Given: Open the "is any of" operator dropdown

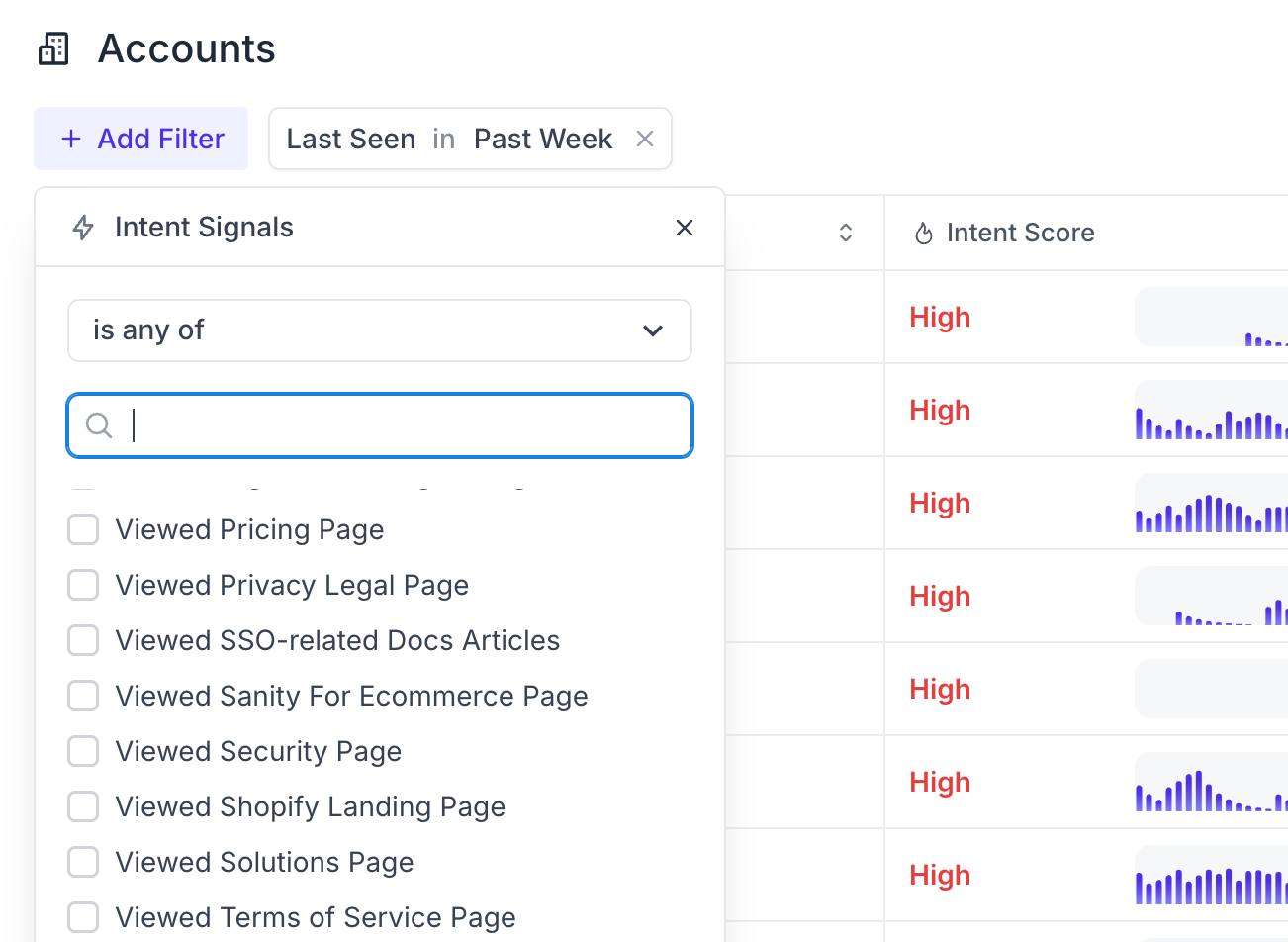Looking at the screenshot, I should pos(379,330).
